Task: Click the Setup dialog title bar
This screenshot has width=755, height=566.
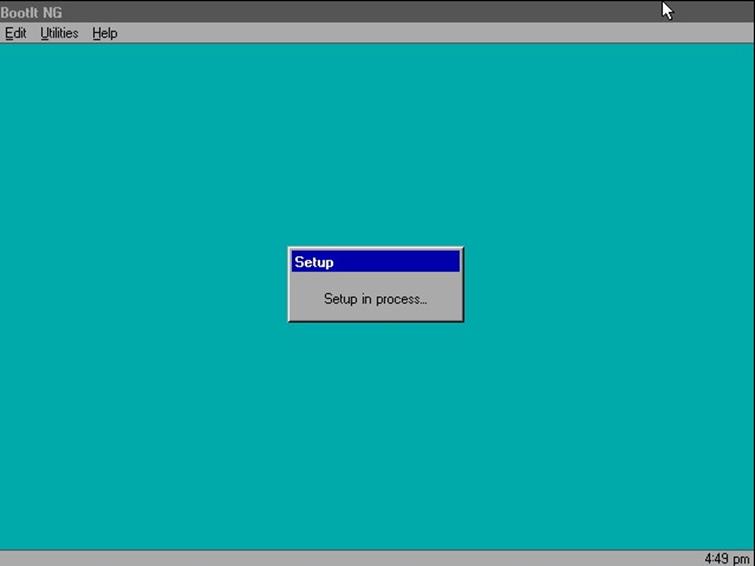Action: point(376,262)
